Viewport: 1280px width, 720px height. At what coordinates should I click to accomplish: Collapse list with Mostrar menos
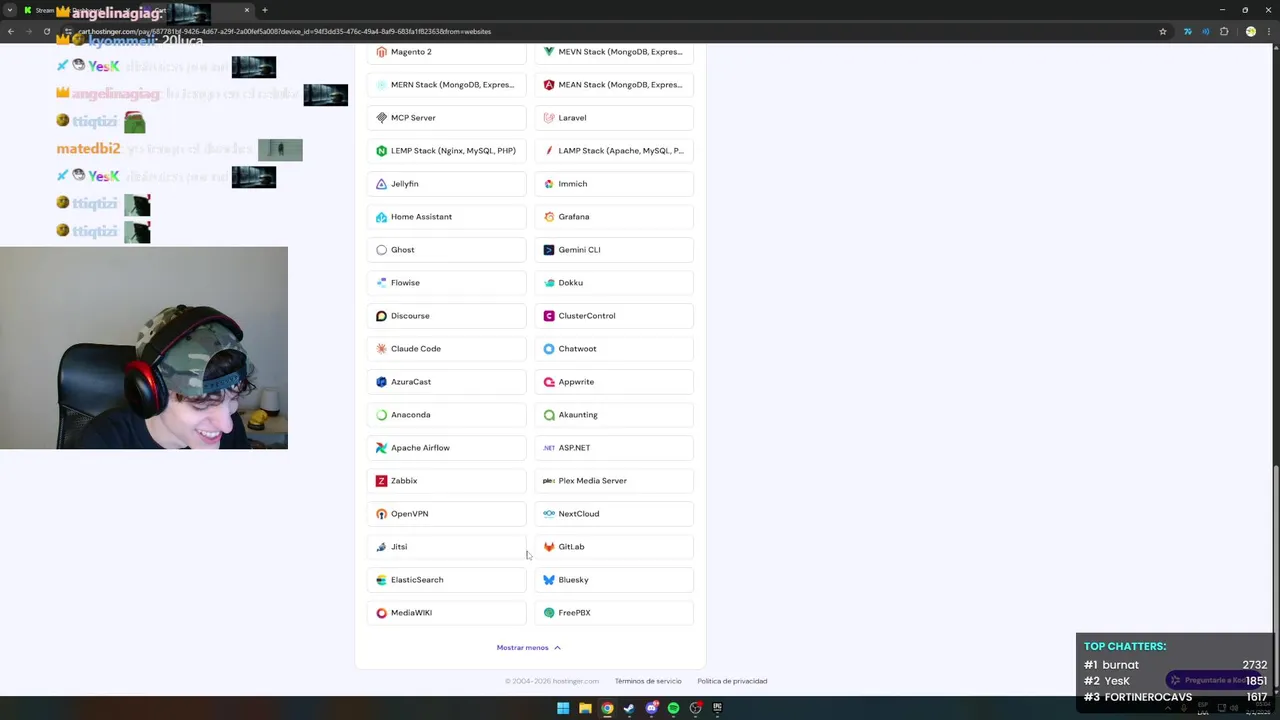(529, 648)
